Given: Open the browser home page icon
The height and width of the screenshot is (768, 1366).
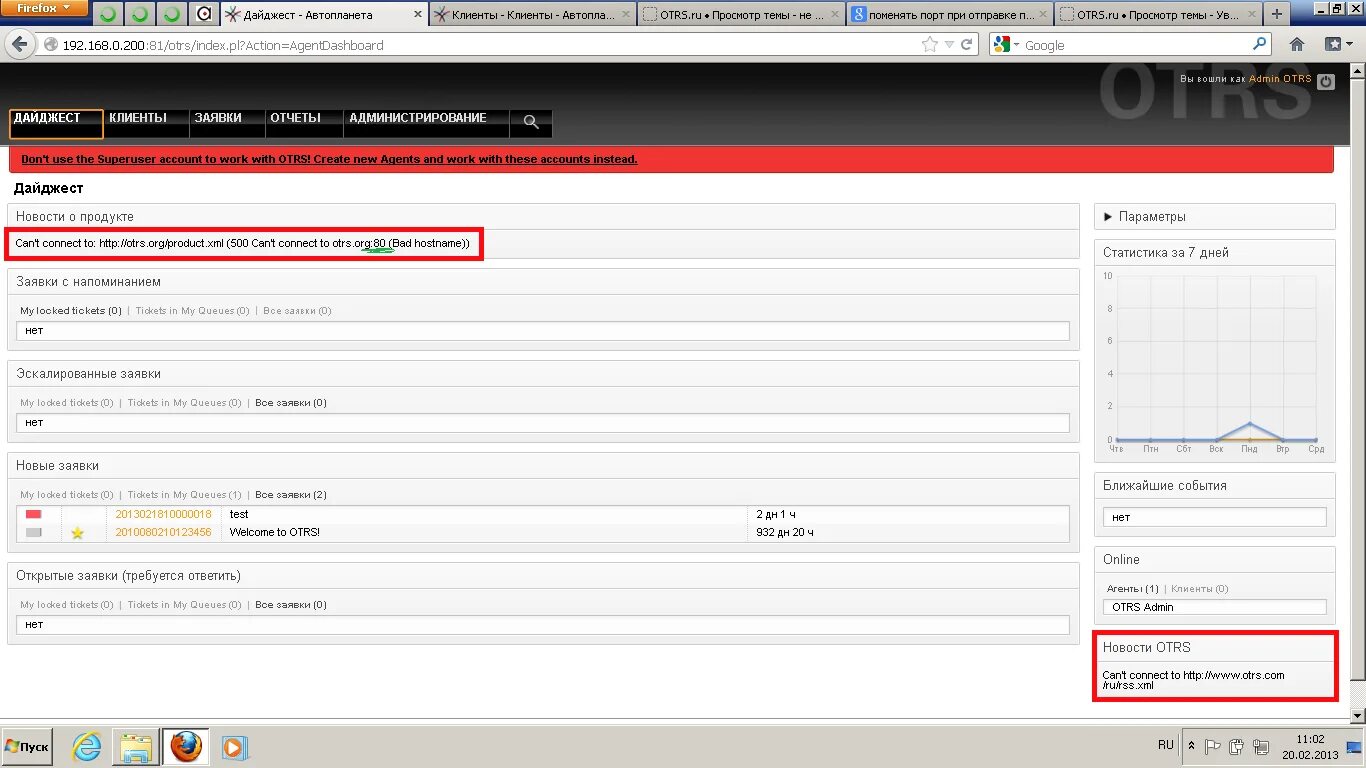Looking at the screenshot, I should pos(1297,45).
